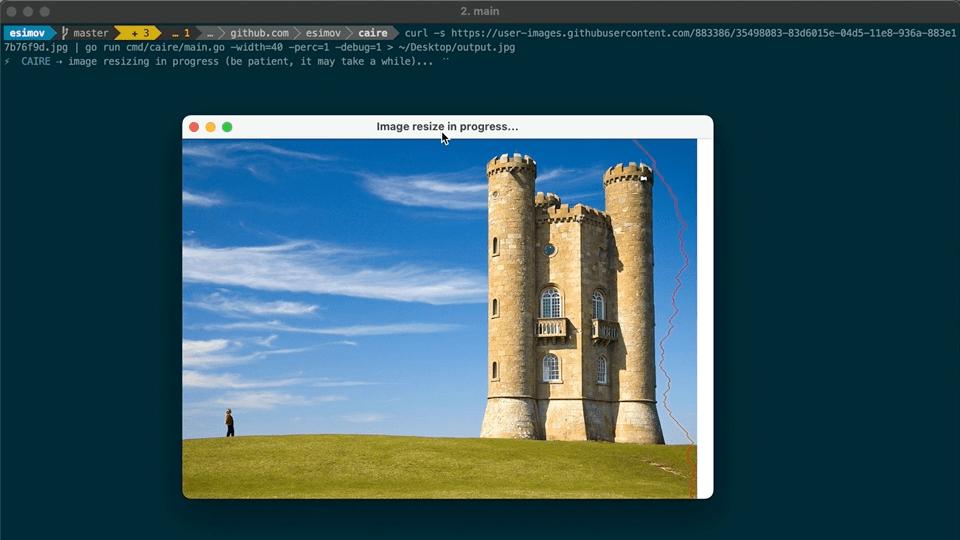The width and height of the screenshot is (960, 540).
Task: Click the person standing on the grass
Action: (229, 423)
